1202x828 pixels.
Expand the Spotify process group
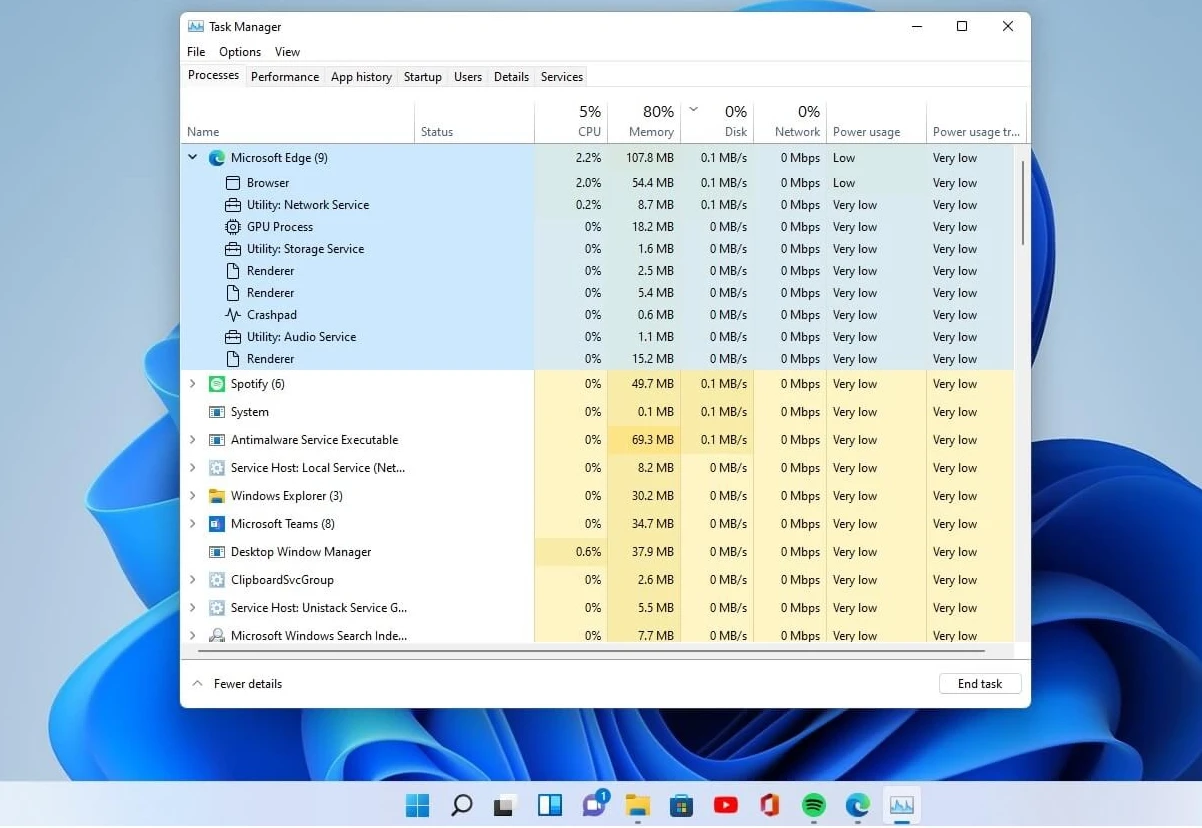[192, 384]
